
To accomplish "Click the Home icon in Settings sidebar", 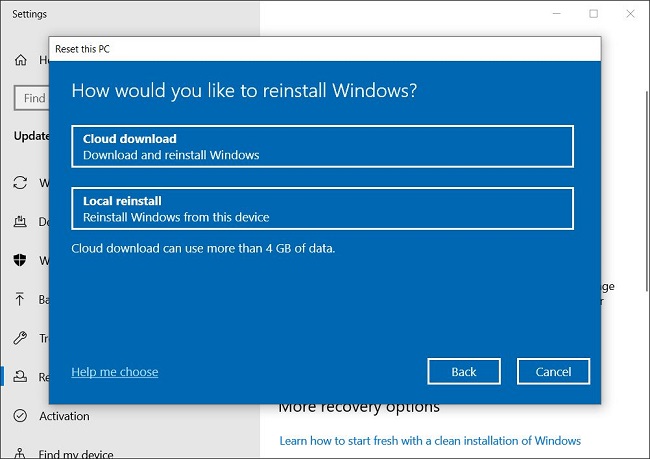I will pos(20,60).
